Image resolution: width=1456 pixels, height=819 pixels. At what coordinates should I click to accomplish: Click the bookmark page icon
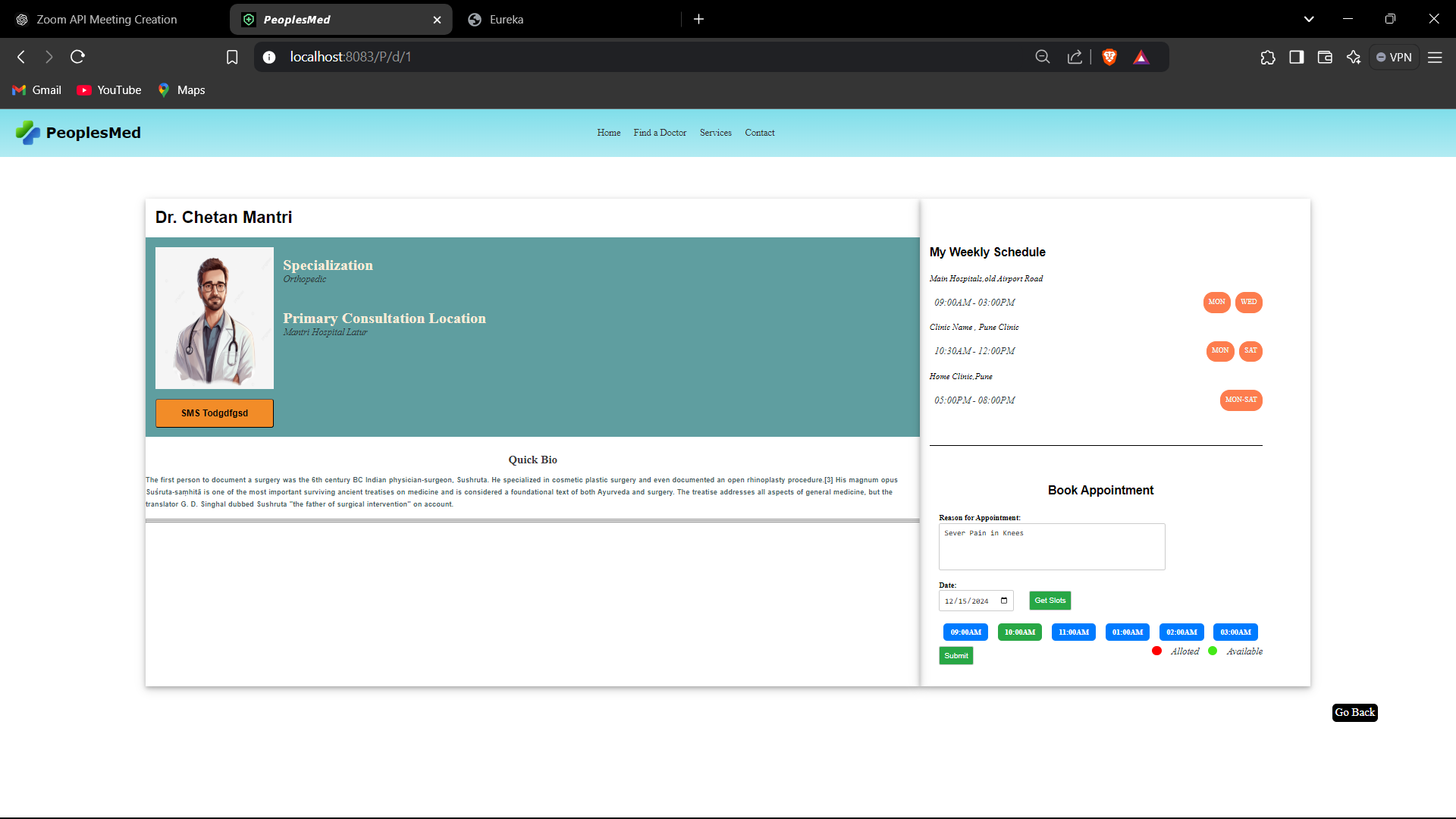232,57
